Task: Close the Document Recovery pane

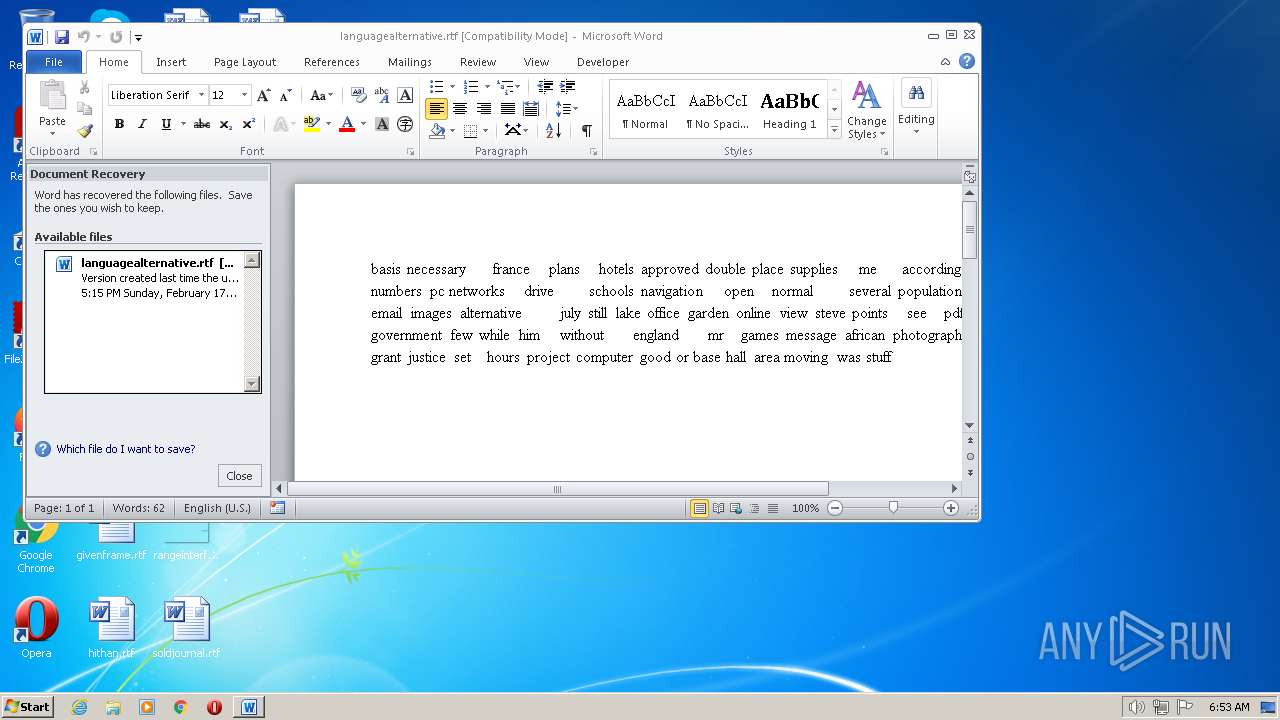Action: click(x=239, y=476)
